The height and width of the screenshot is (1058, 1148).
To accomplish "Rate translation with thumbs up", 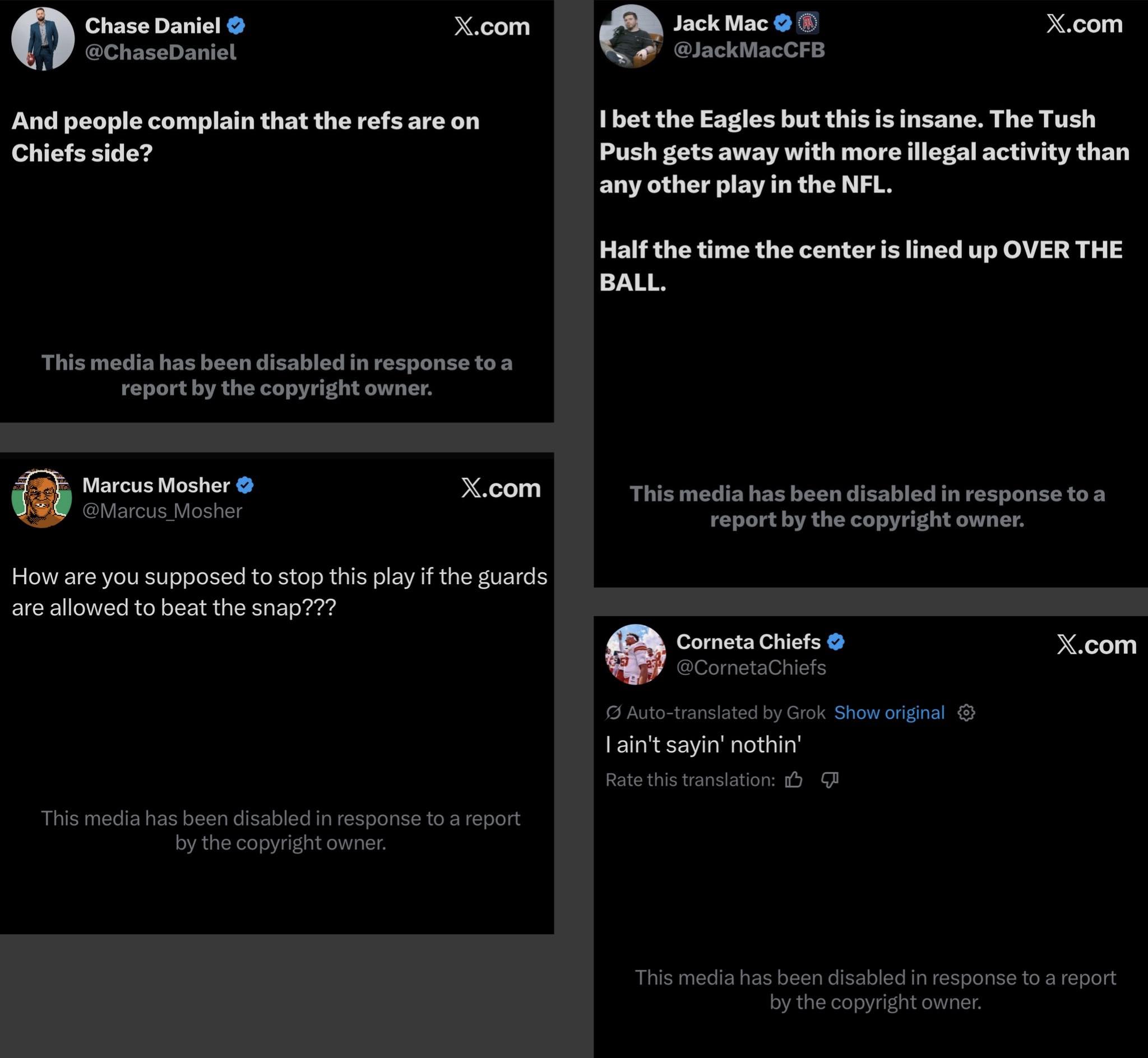I will click(x=793, y=780).
